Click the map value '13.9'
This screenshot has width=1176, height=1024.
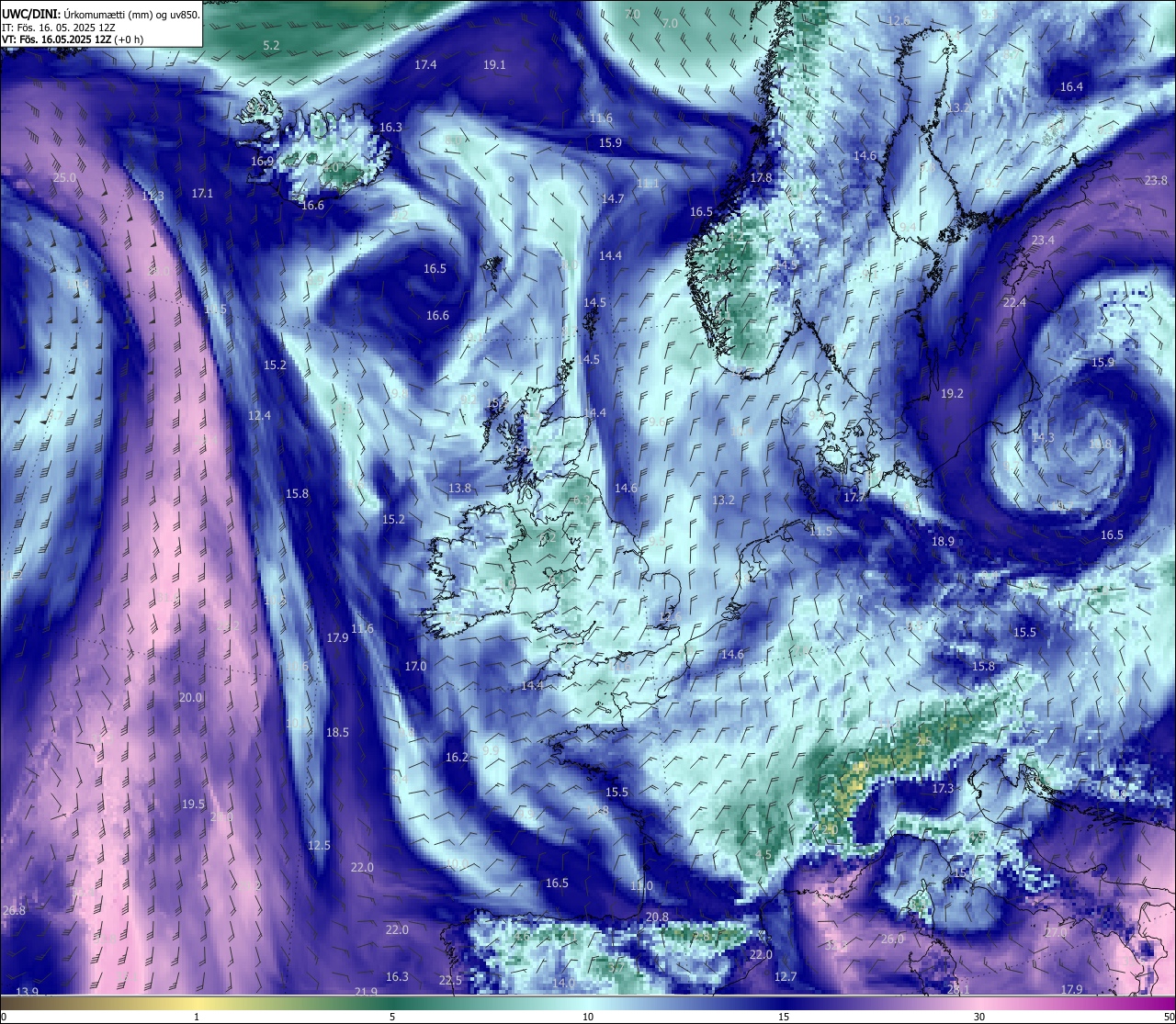coord(27,992)
